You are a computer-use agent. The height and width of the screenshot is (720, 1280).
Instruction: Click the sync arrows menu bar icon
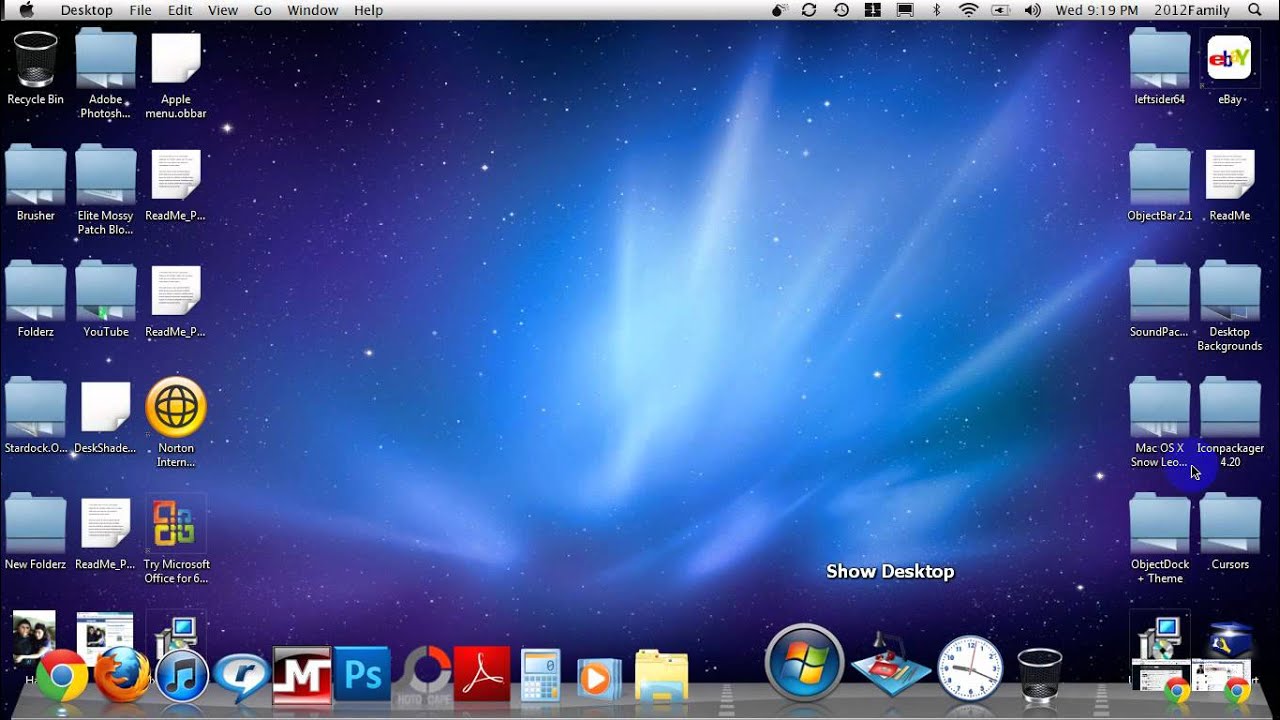[809, 10]
